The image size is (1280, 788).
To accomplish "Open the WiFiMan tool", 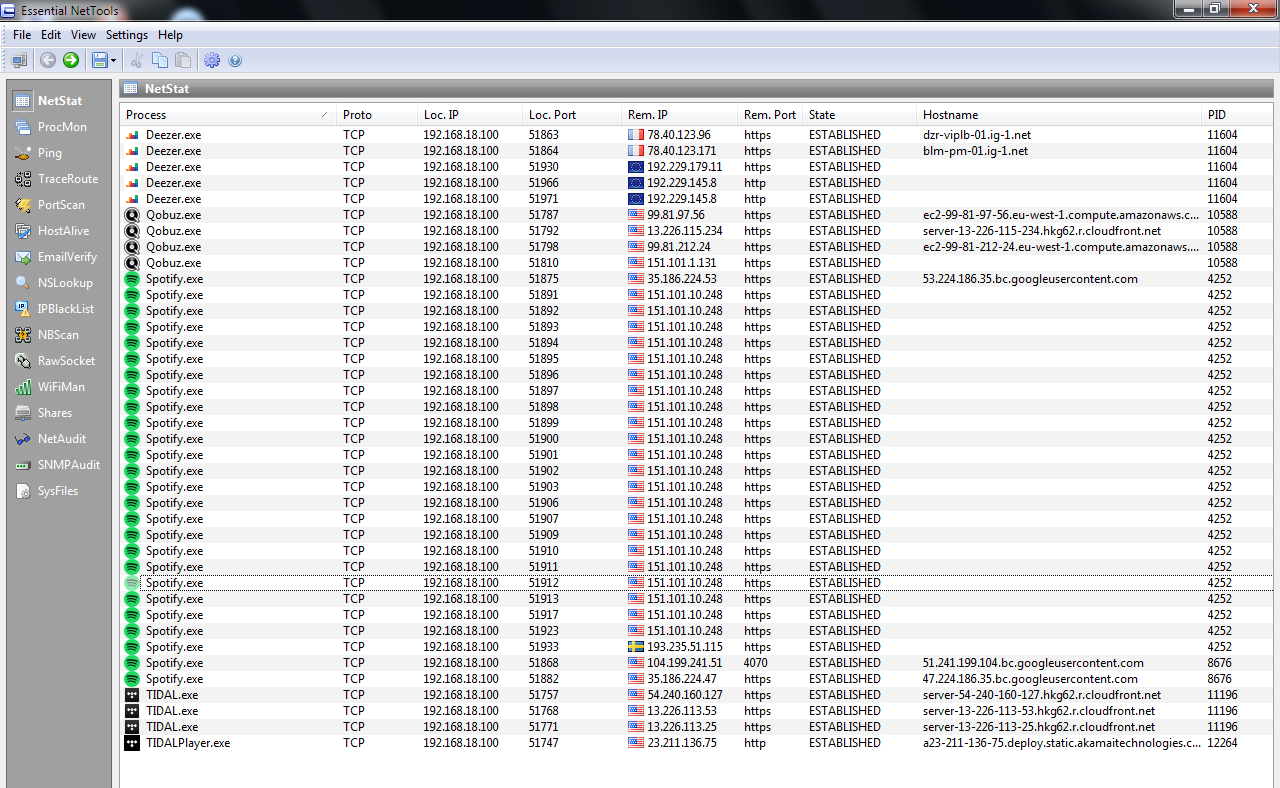I will (50, 387).
